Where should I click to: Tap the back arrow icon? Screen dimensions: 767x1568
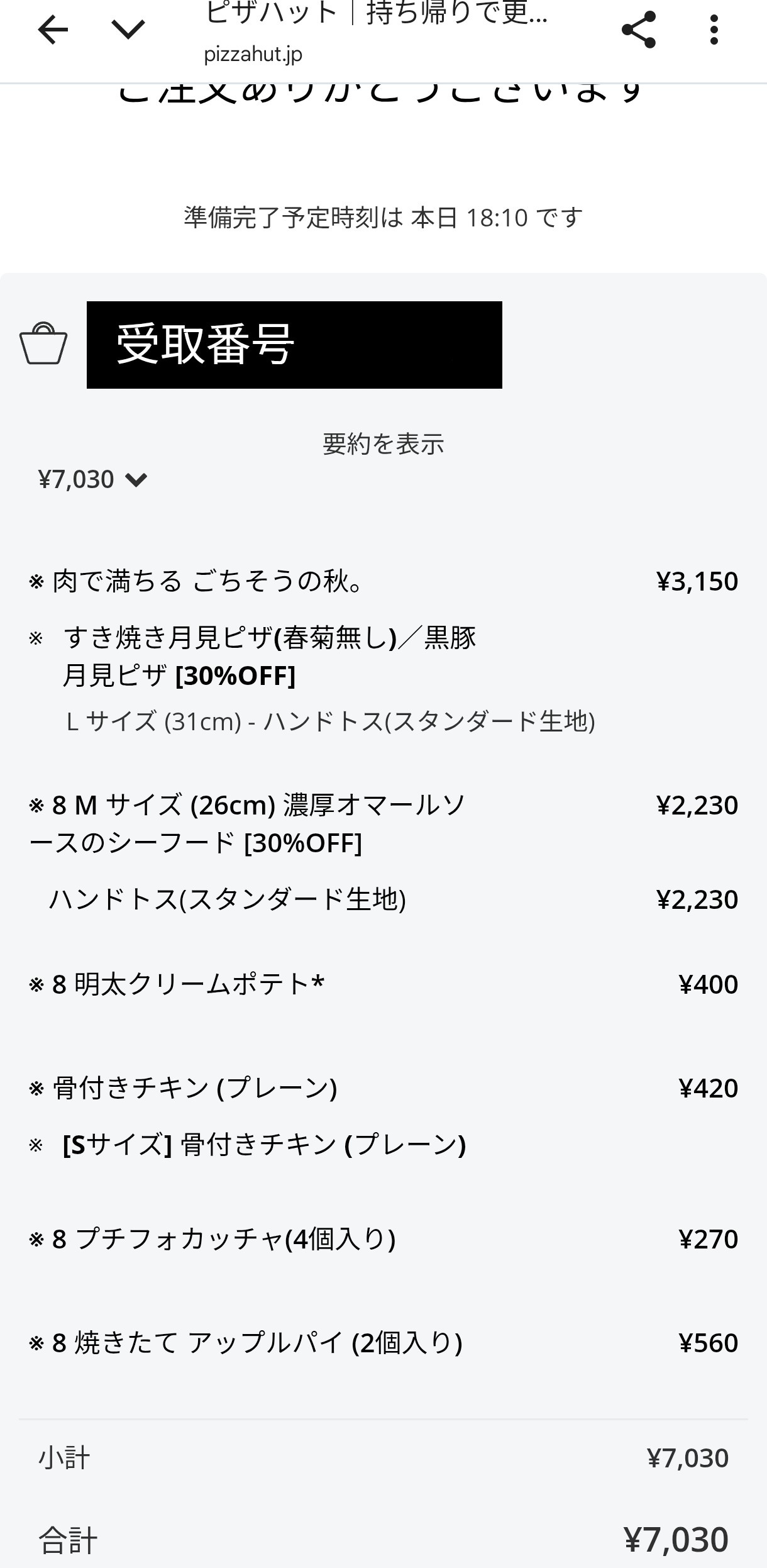click(53, 30)
